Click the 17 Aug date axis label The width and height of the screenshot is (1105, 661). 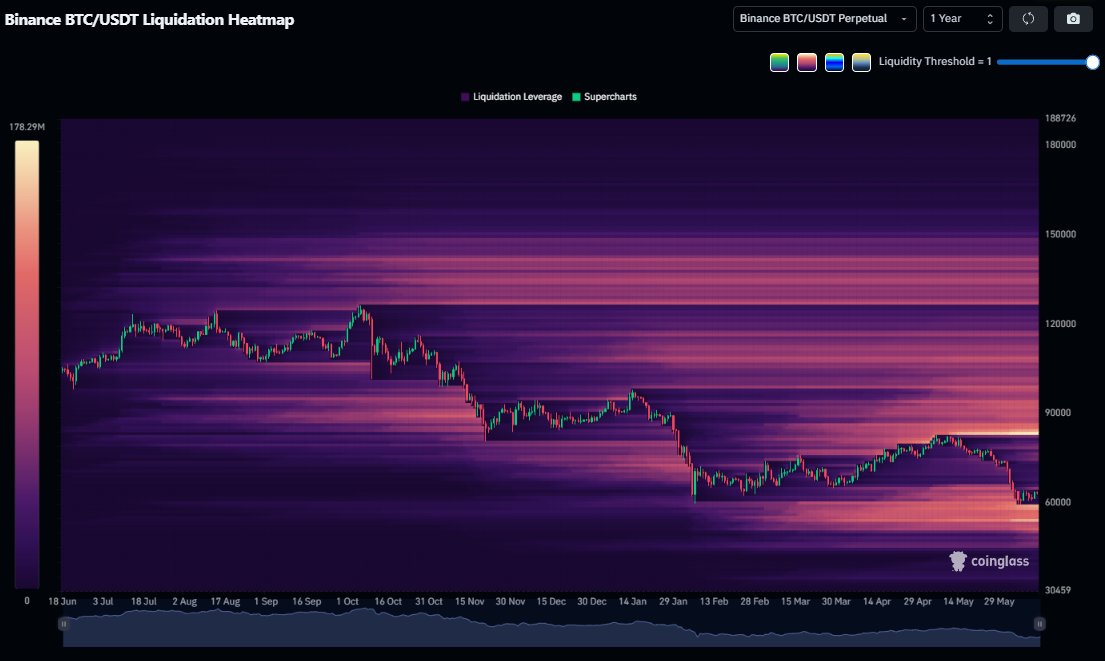[x=225, y=601]
